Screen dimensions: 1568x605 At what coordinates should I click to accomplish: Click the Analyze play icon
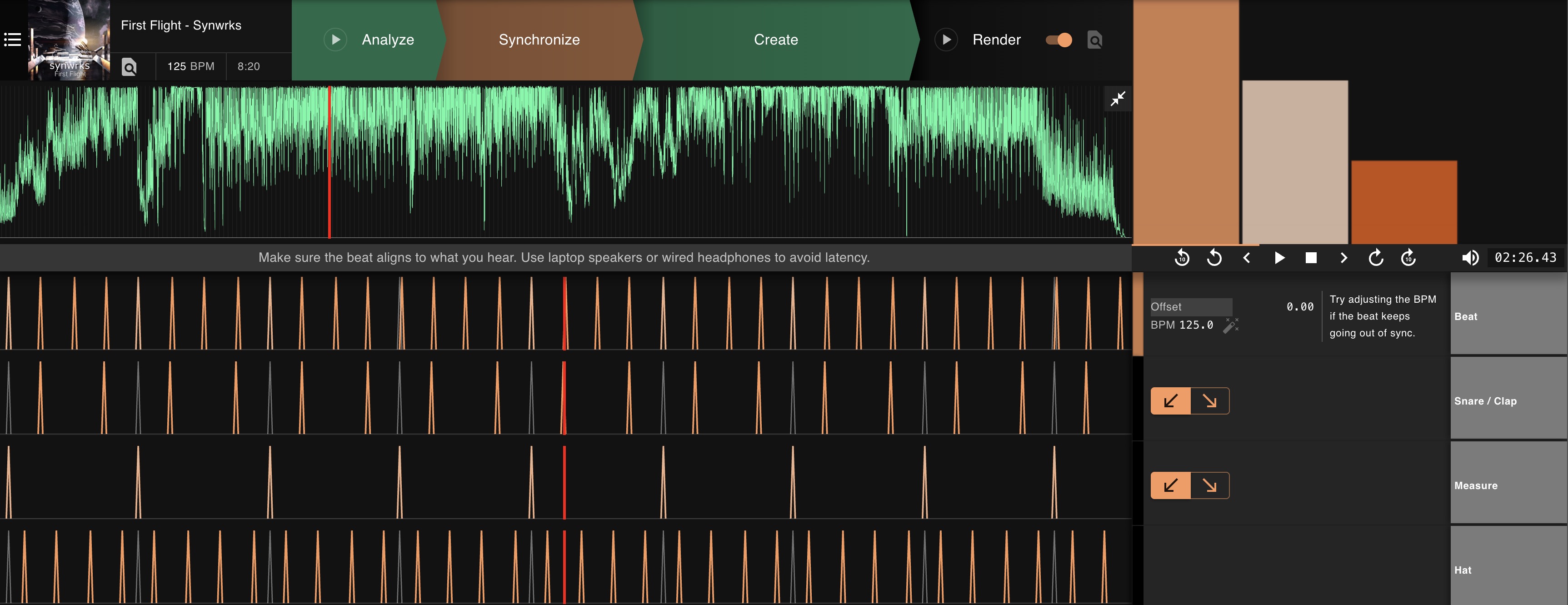(x=335, y=40)
